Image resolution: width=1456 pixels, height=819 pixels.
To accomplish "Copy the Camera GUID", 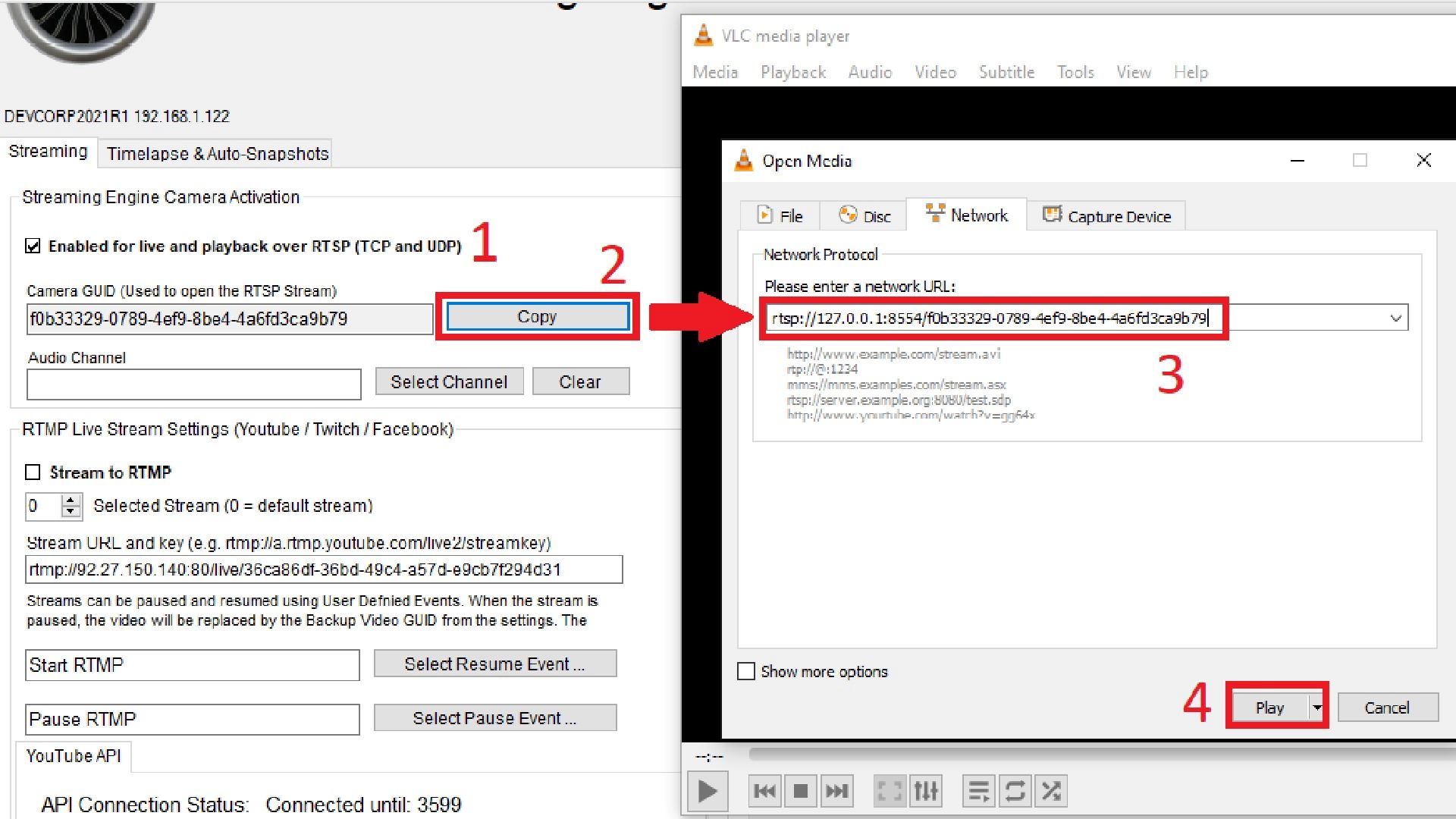I will coord(537,317).
